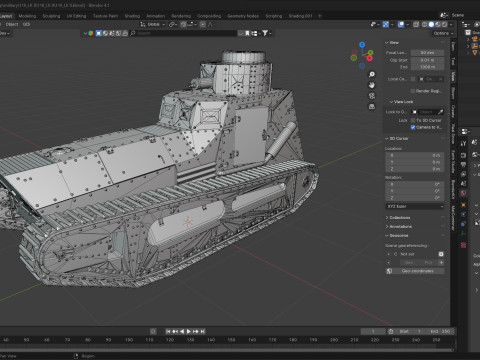
Task: Toggle the blue Show Gizmo button
Action: (x=386, y=24)
